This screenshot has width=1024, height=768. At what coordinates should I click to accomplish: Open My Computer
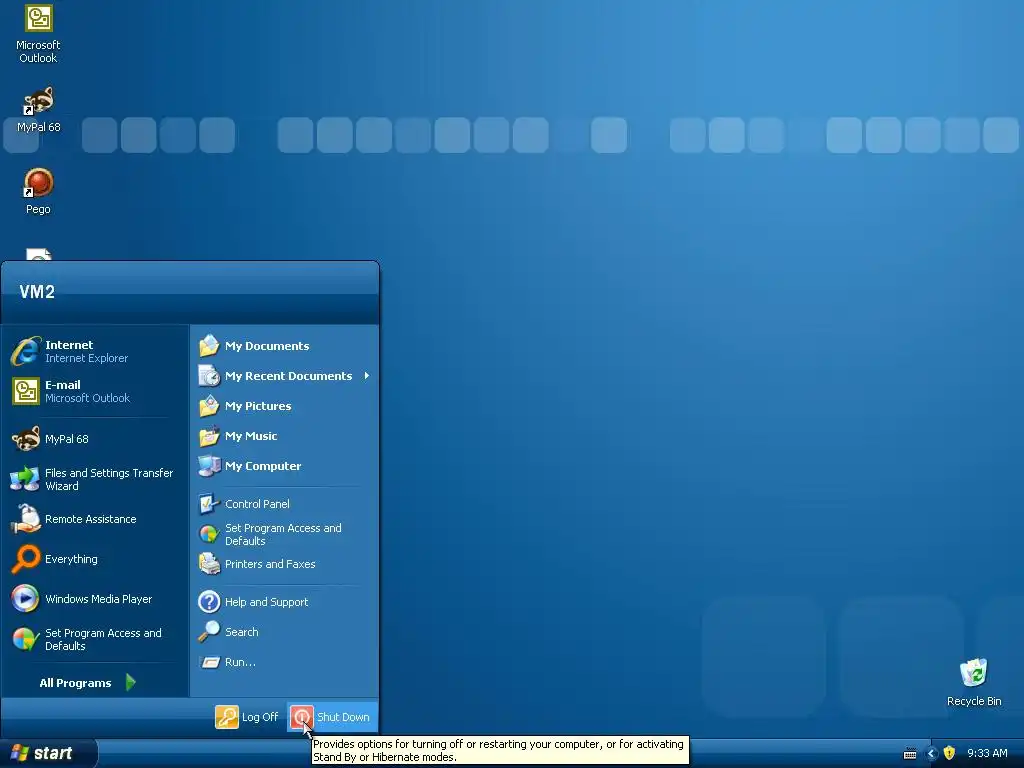pos(284,466)
